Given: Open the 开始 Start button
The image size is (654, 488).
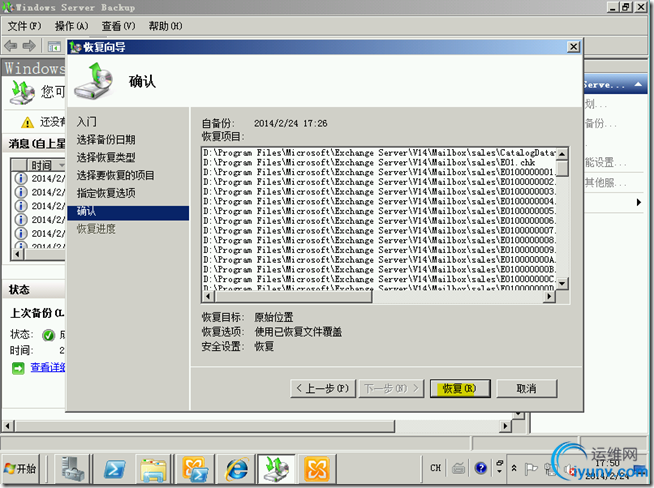Looking at the screenshot, I should point(20,468).
